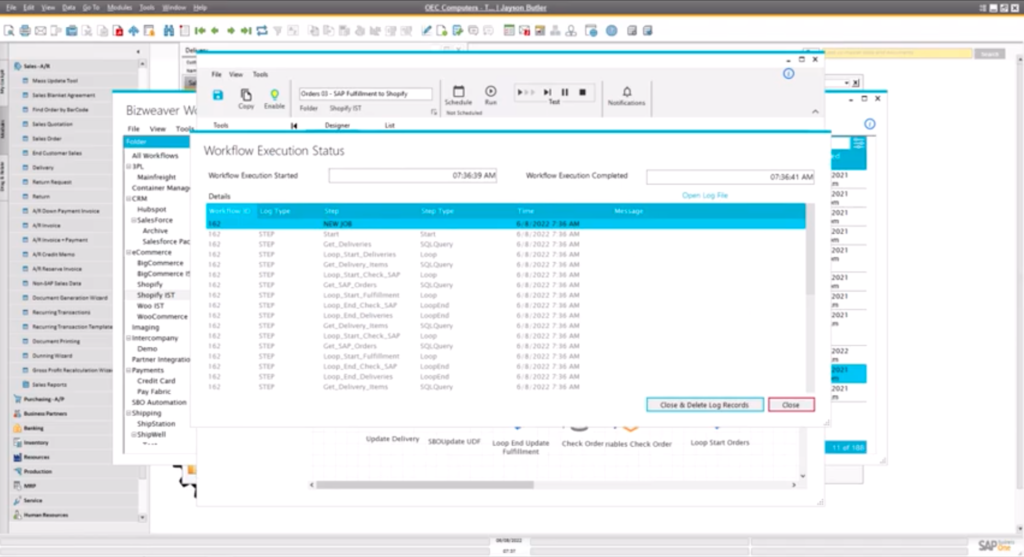
Task: Go to the previous record arrow
Action: coord(215,31)
